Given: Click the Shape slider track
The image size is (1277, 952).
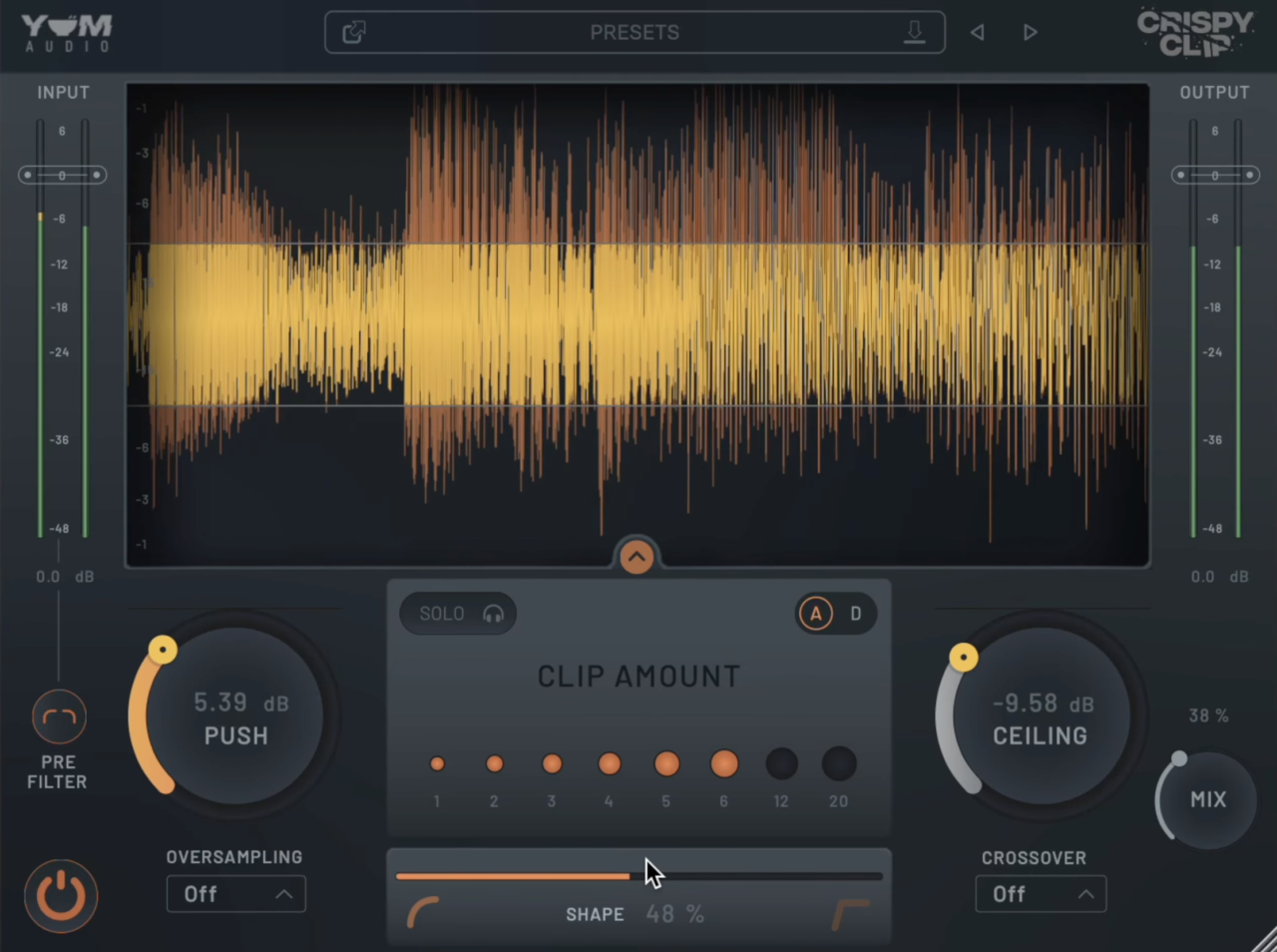Looking at the screenshot, I should coord(638,876).
